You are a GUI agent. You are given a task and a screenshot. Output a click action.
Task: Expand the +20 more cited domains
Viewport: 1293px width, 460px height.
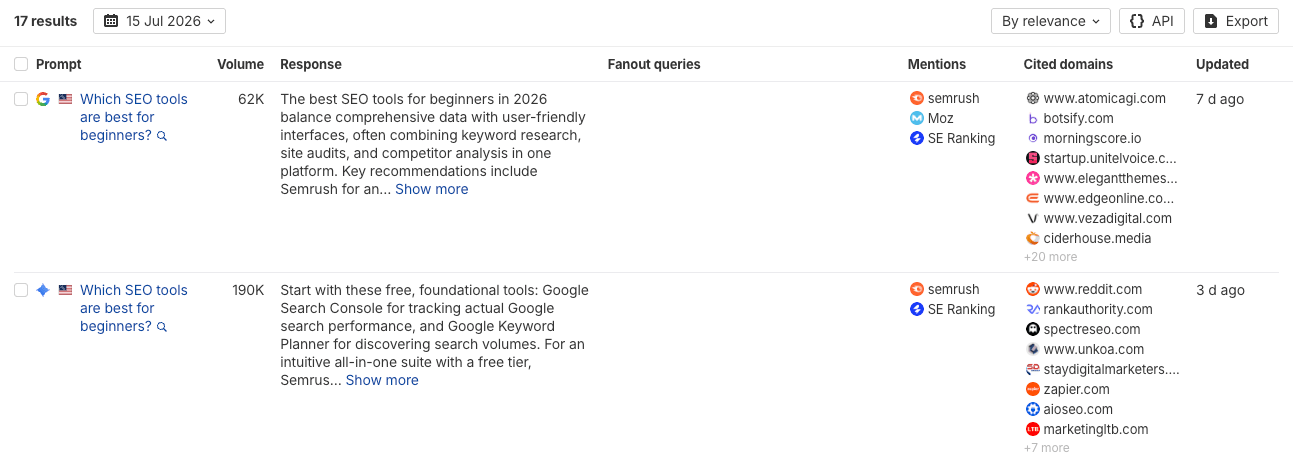(1050, 257)
